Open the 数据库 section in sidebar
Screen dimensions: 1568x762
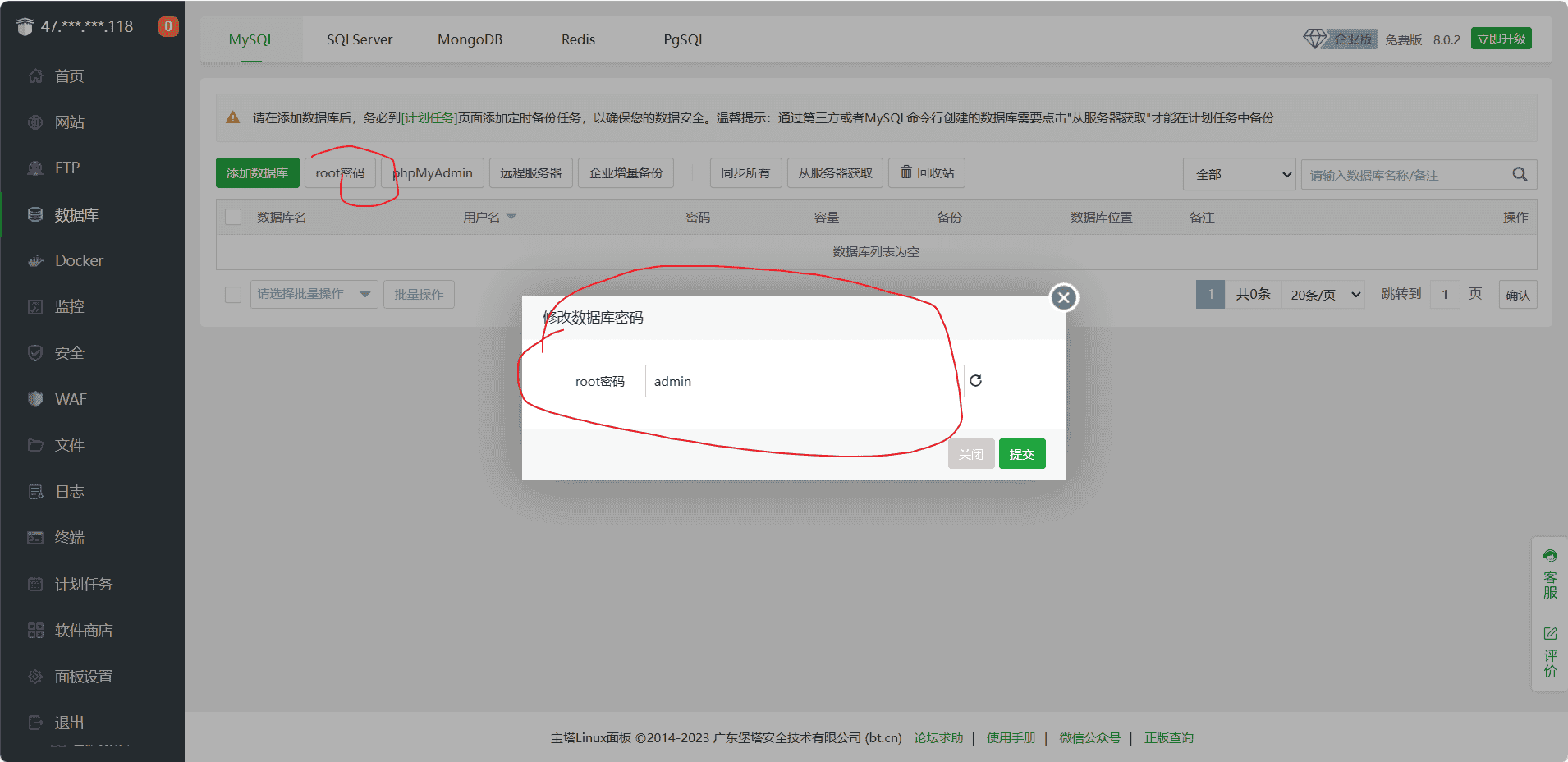tap(74, 213)
